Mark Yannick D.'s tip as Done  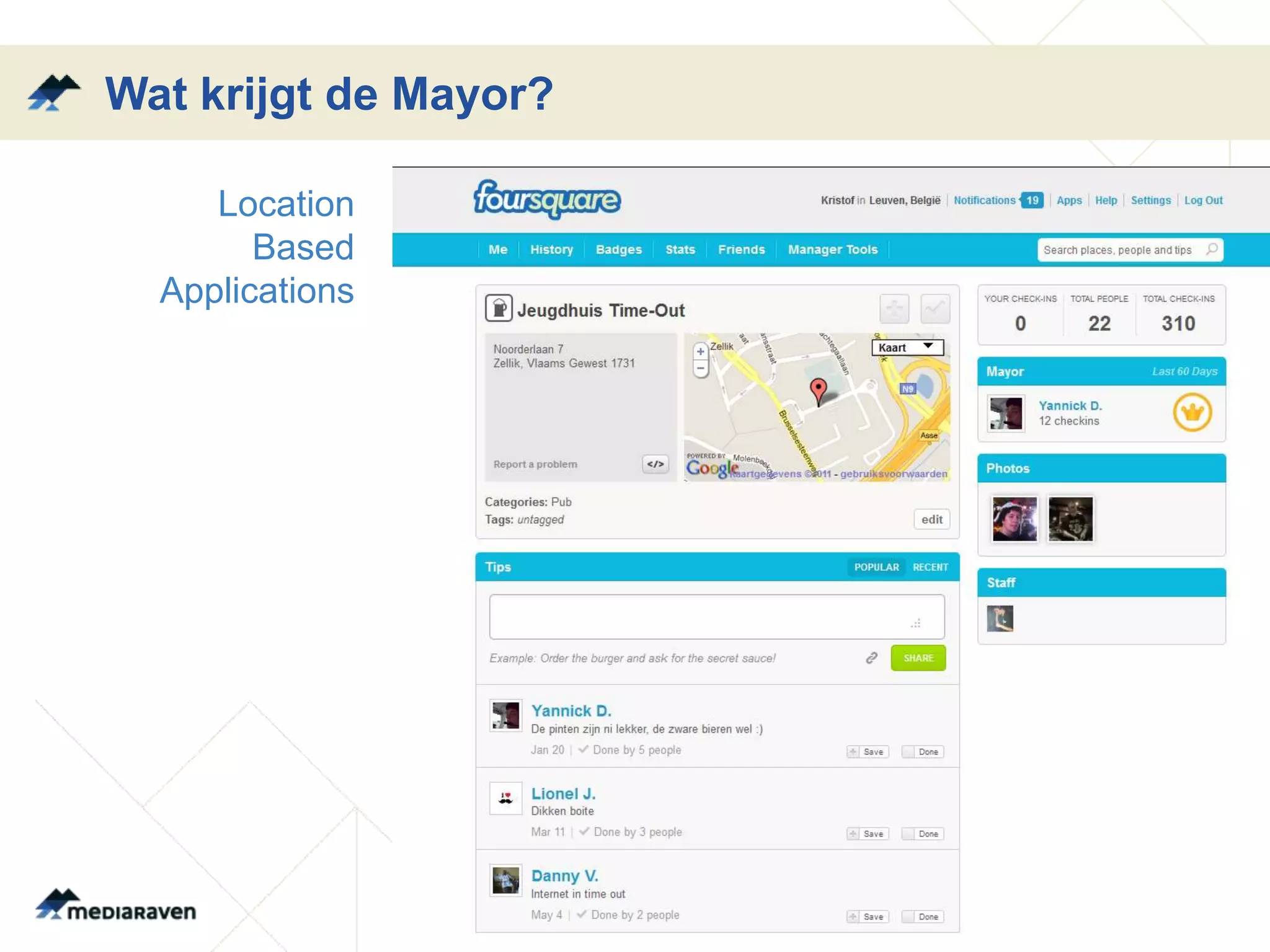click(923, 752)
